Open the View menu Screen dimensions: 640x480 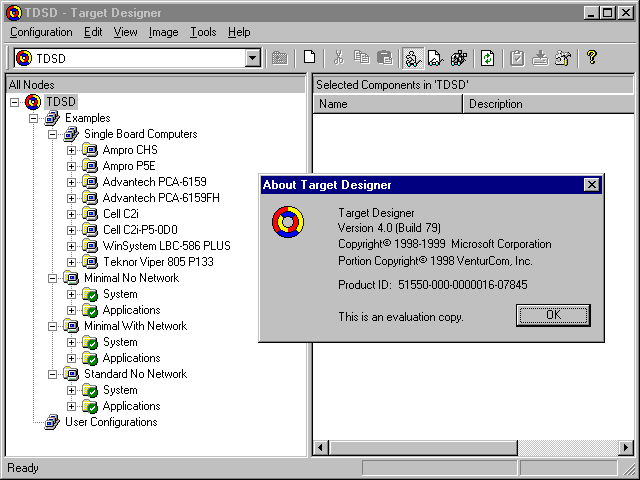(x=125, y=32)
